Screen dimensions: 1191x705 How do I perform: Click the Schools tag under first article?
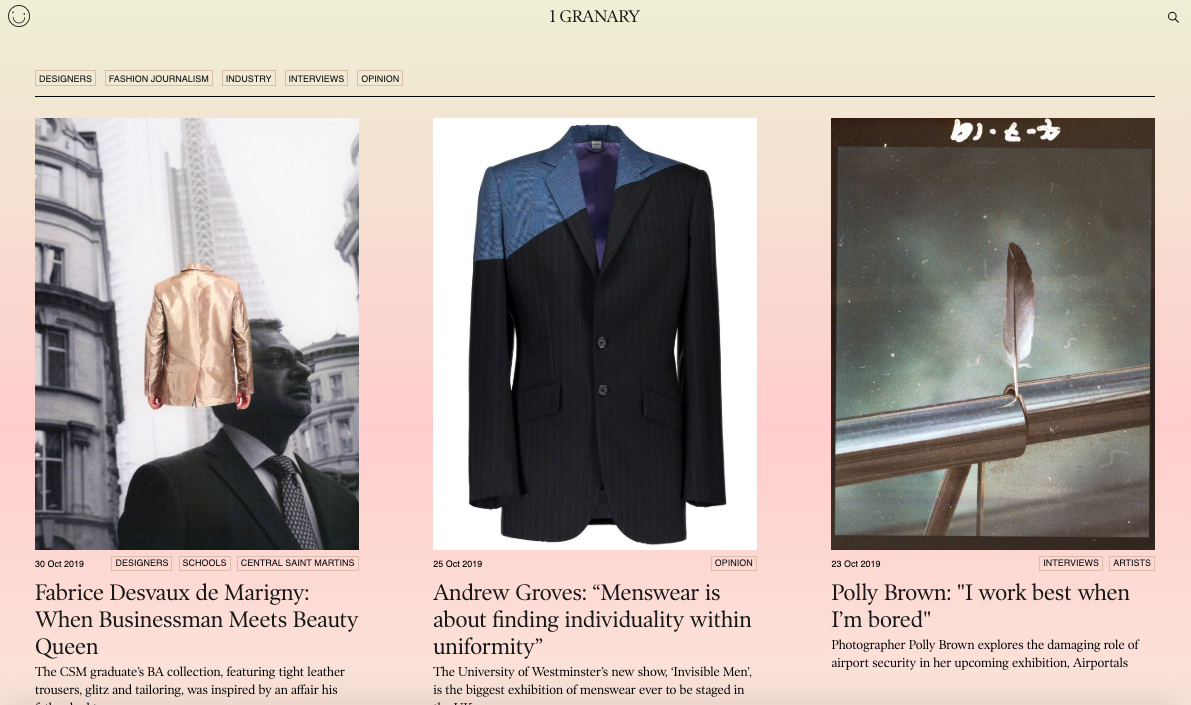(x=204, y=563)
